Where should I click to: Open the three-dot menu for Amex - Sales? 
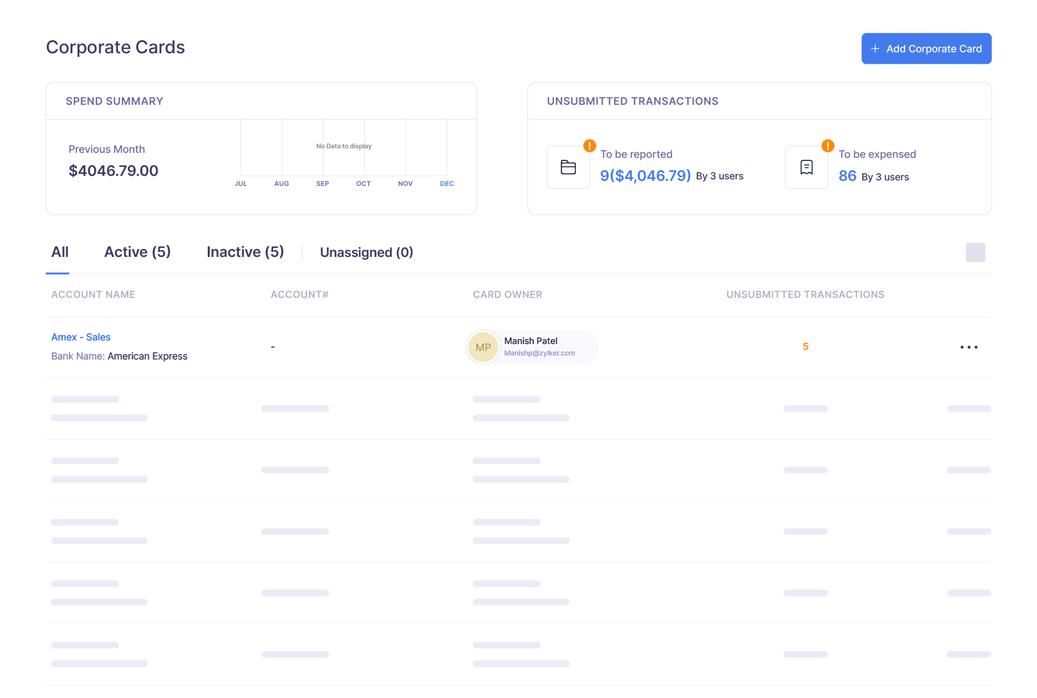(968, 347)
